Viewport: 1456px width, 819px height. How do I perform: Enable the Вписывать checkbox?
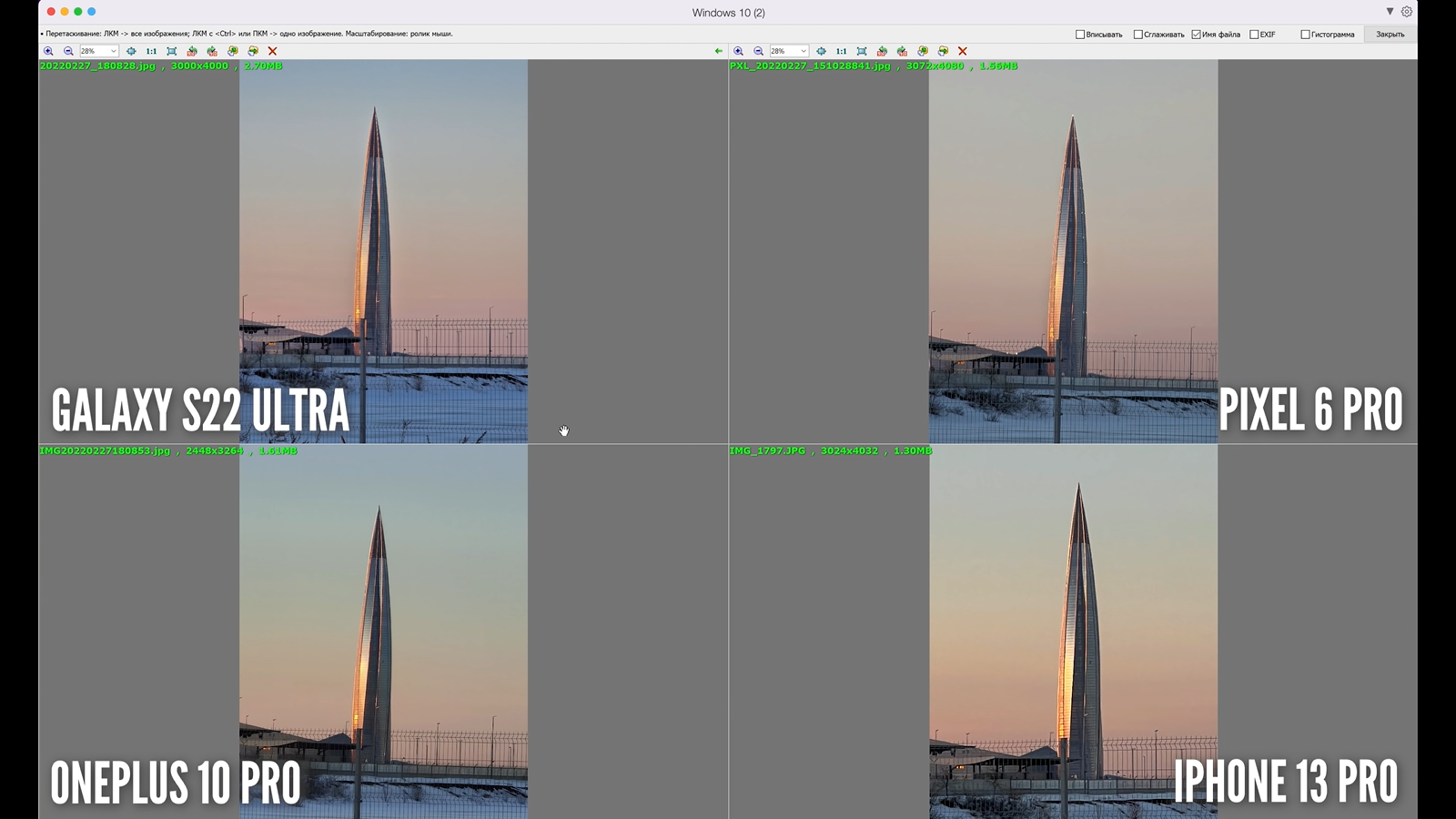tap(1080, 35)
